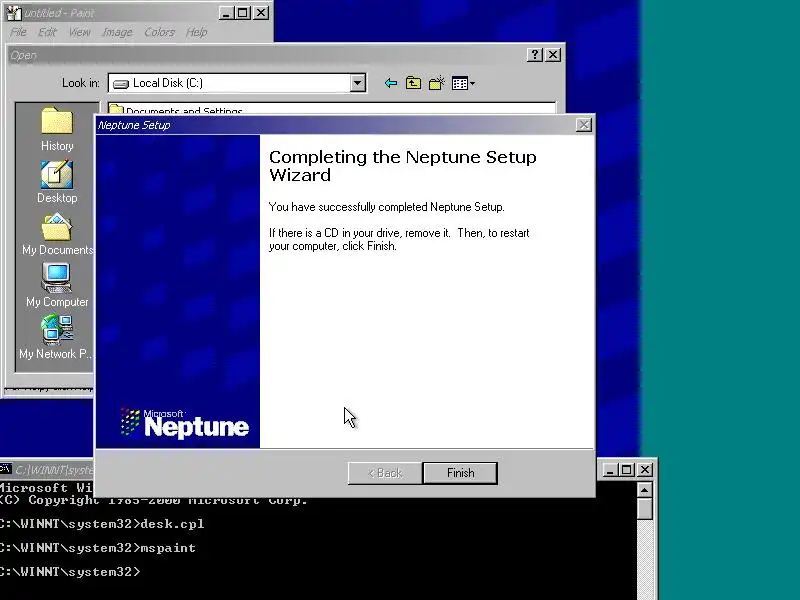
Task: Select My Network Places in Open dialog
Action: click(x=56, y=338)
